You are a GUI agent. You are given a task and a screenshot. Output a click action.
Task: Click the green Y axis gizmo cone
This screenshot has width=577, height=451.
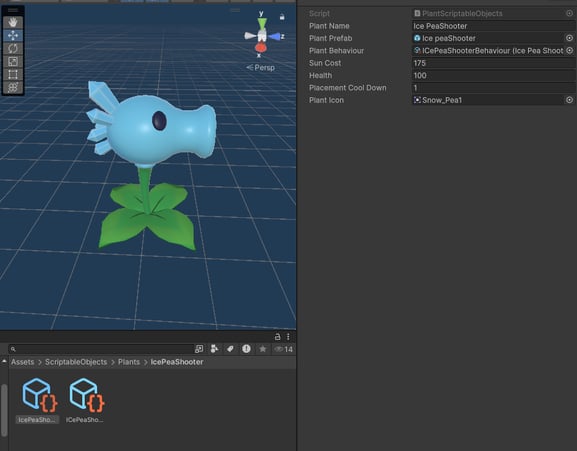point(262,24)
